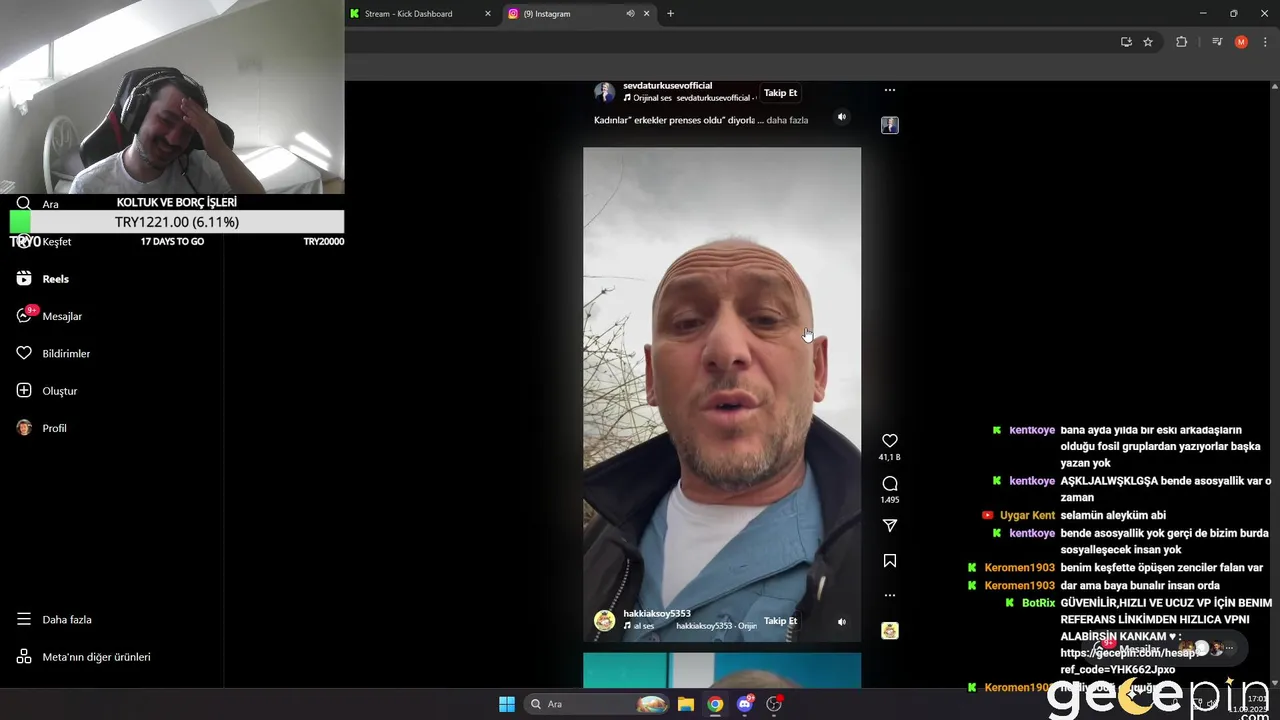This screenshot has height=720, width=1280.
Task: Expand caption with daha fazla
Action: click(787, 120)
